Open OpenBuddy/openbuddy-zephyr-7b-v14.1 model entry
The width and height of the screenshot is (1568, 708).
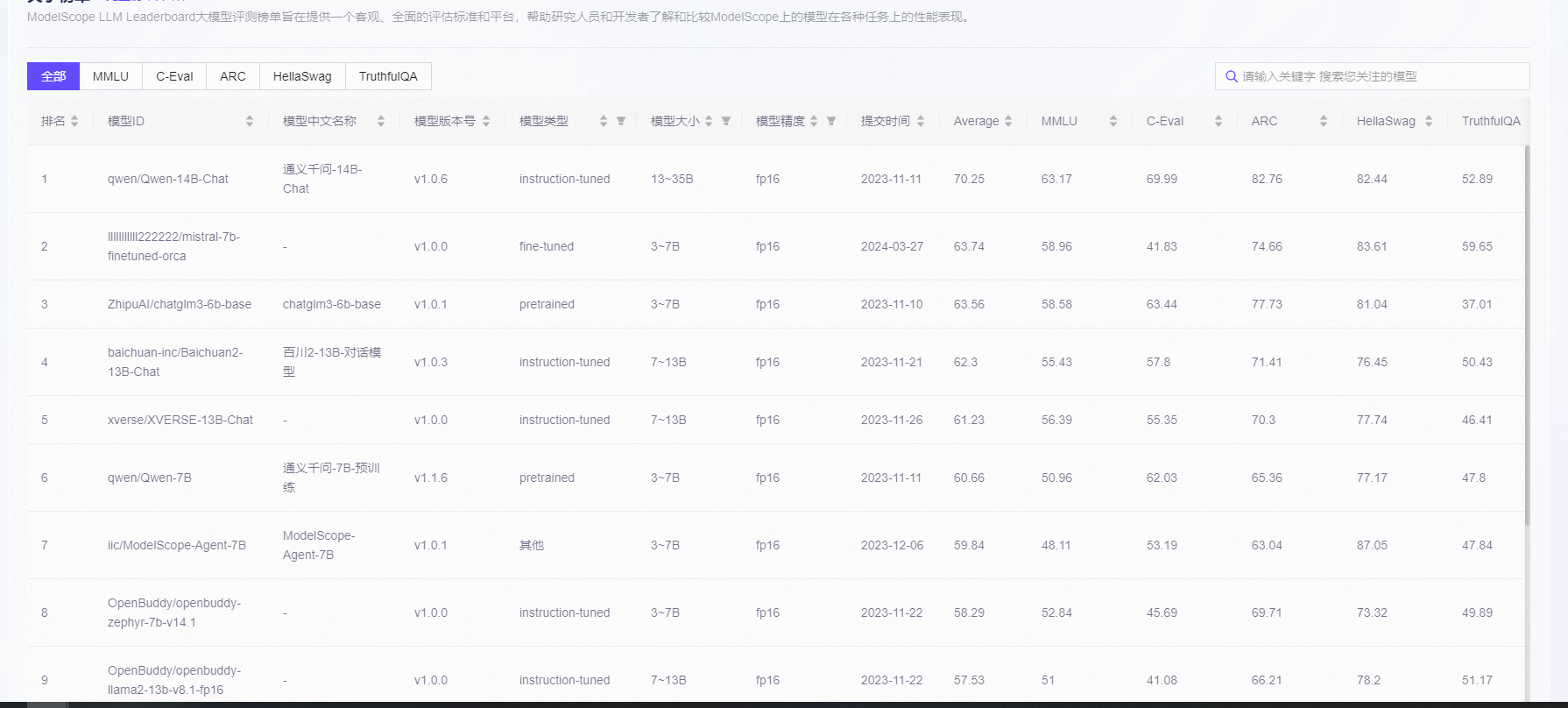174,612
